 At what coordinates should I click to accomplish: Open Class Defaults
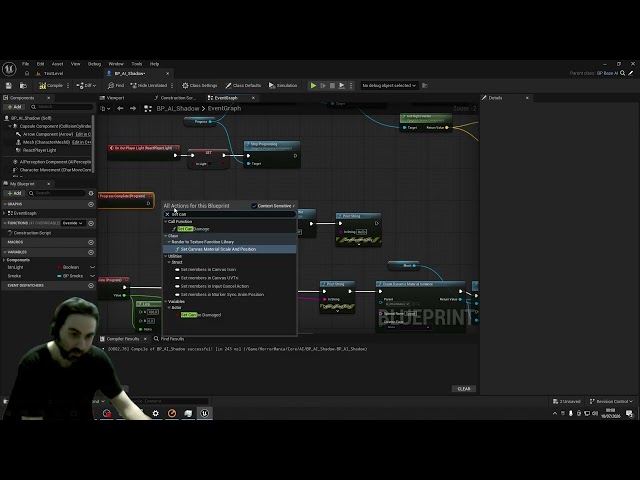[243, 86]
